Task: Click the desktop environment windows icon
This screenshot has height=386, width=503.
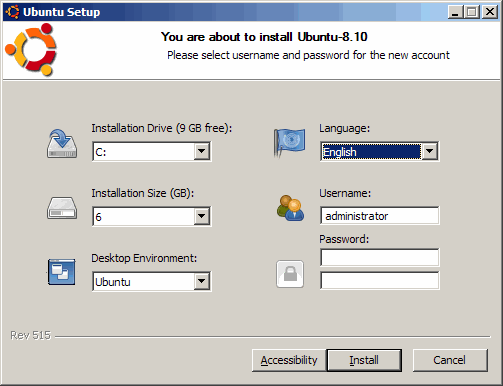Action: pos(61,272)
